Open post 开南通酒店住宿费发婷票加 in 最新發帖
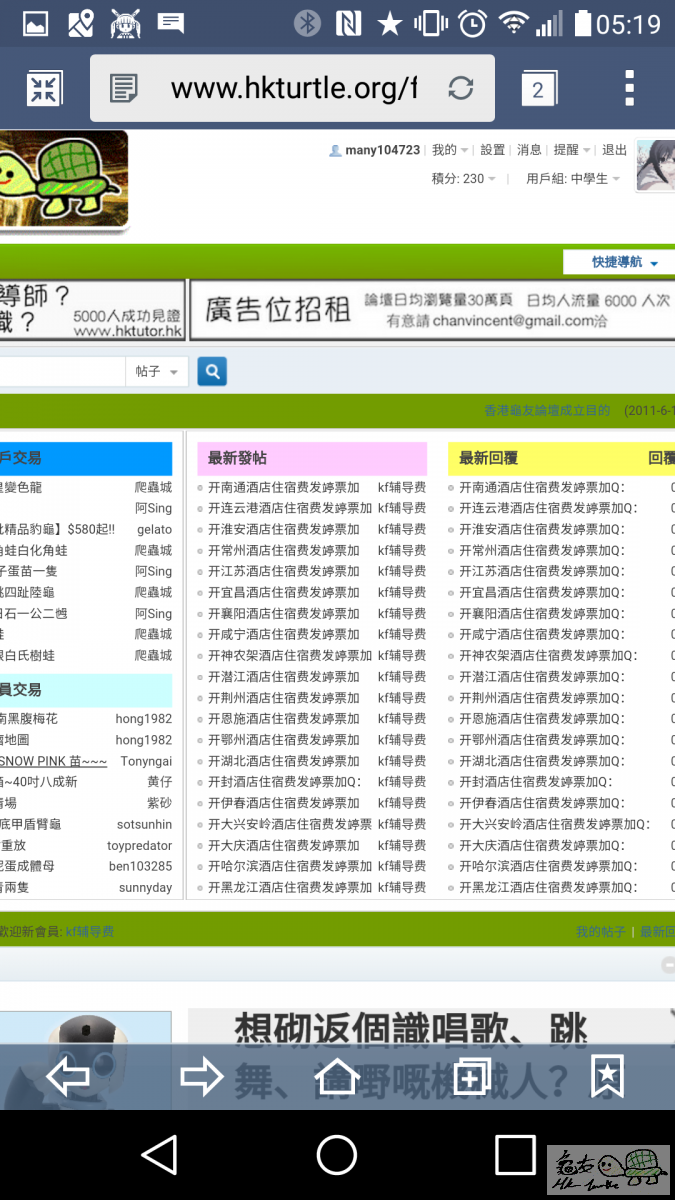The width and height of the screenshot is (675, 1200). pyautogui.click(x=283, y=488)
